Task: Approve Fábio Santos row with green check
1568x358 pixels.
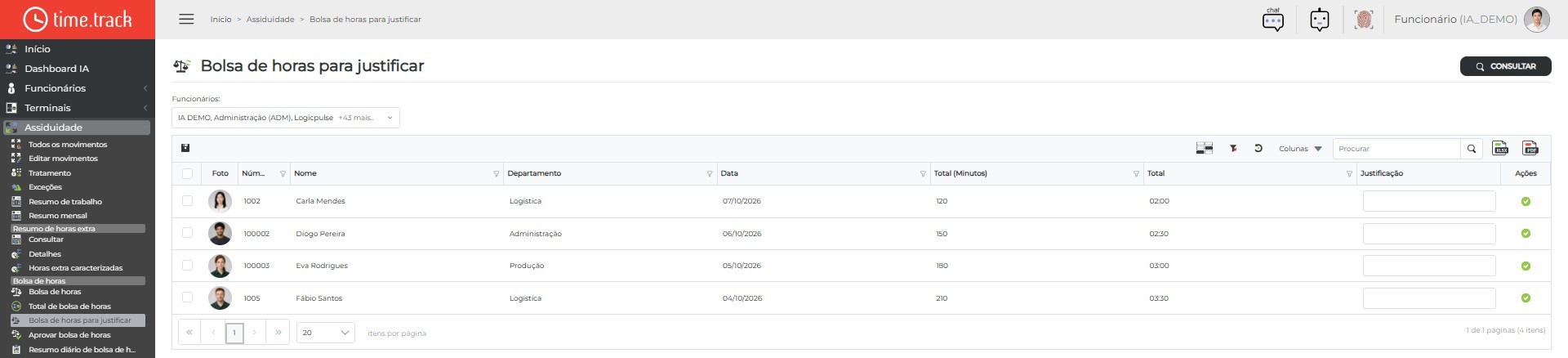Action: click(x=1526, y=298)
